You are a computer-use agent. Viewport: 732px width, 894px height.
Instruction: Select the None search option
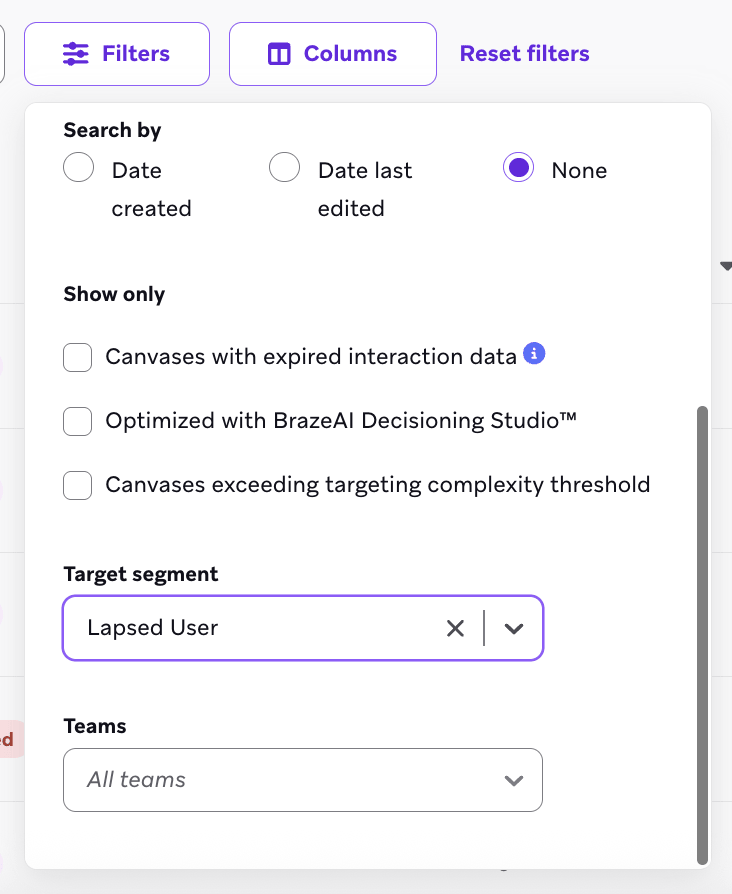tap(518, 167)
